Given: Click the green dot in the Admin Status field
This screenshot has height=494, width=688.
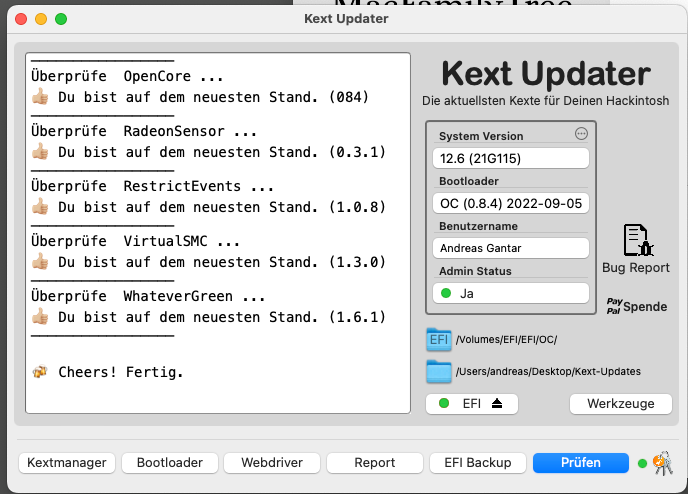Looking at the screenshot, I should (446, 293).
